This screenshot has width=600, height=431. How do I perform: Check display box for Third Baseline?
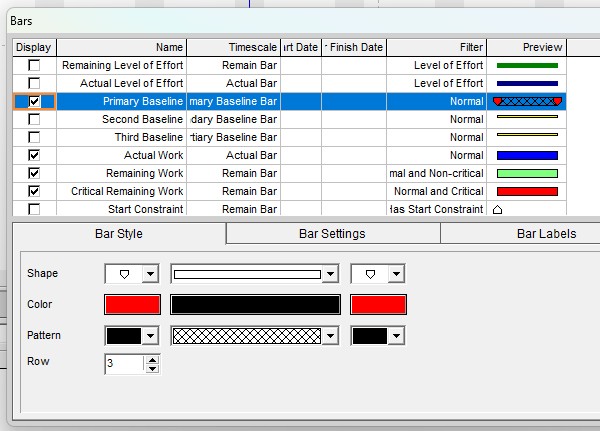[34, 137]
